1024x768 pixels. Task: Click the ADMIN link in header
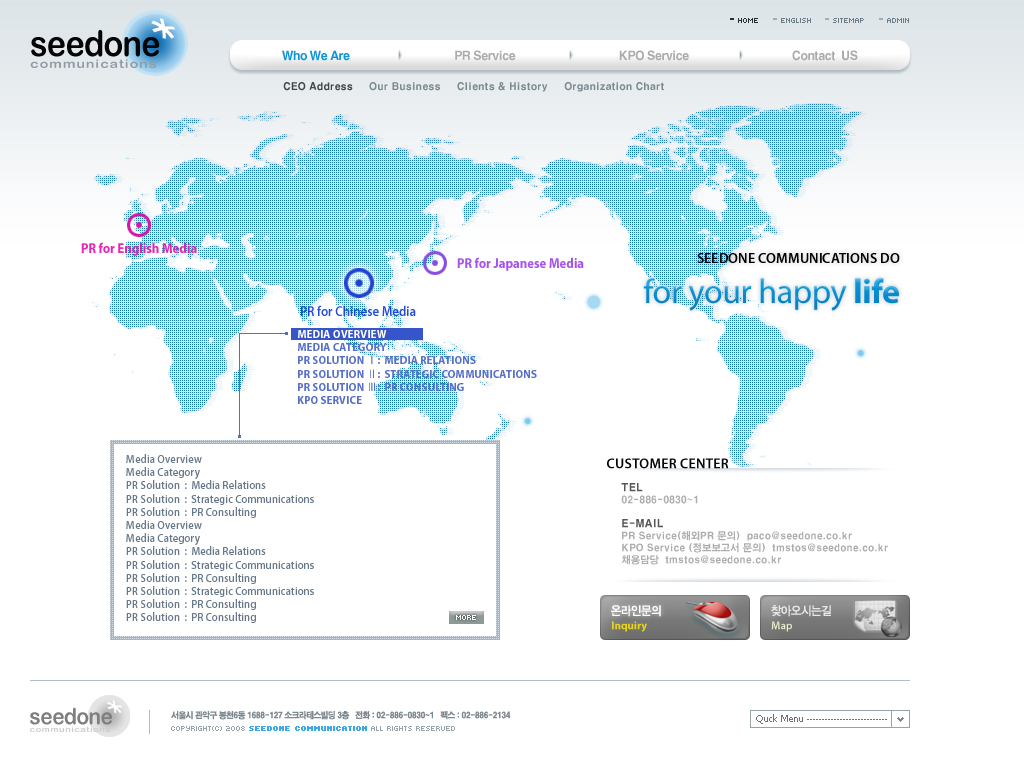click(x=897, y=20)
